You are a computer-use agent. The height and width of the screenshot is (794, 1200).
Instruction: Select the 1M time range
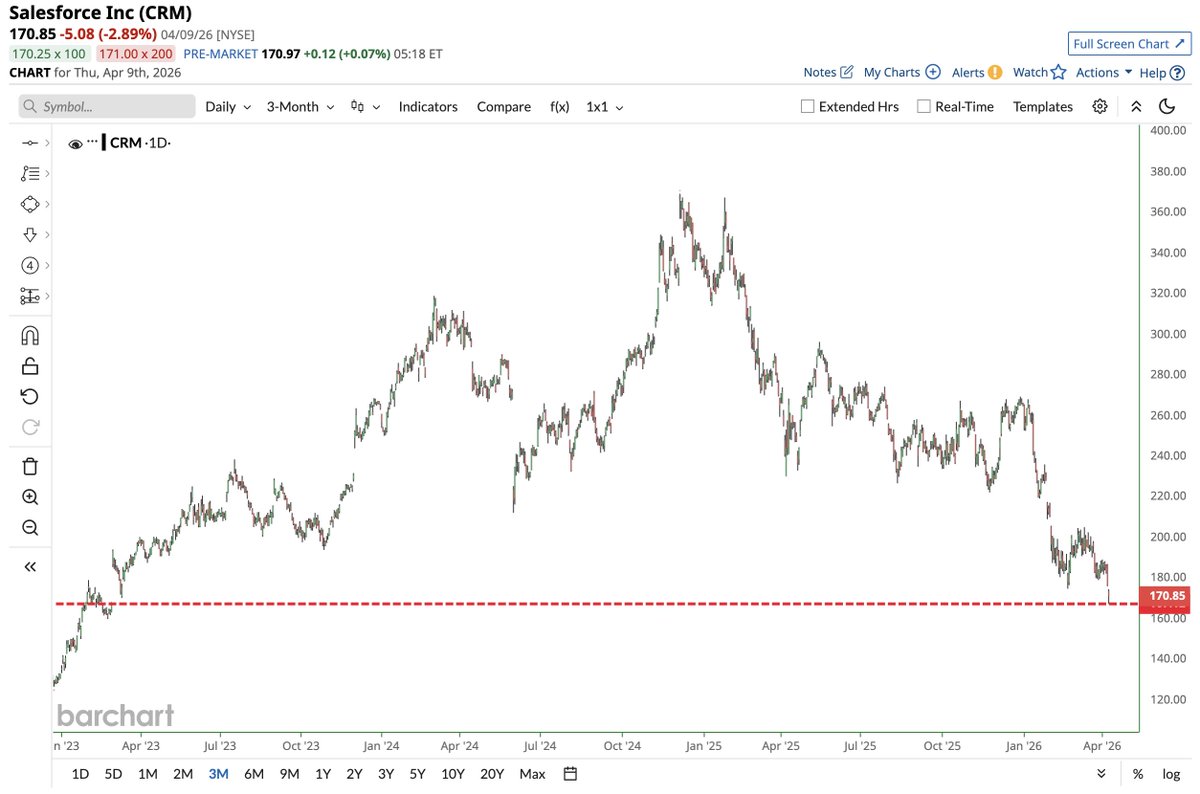[148, 773]
